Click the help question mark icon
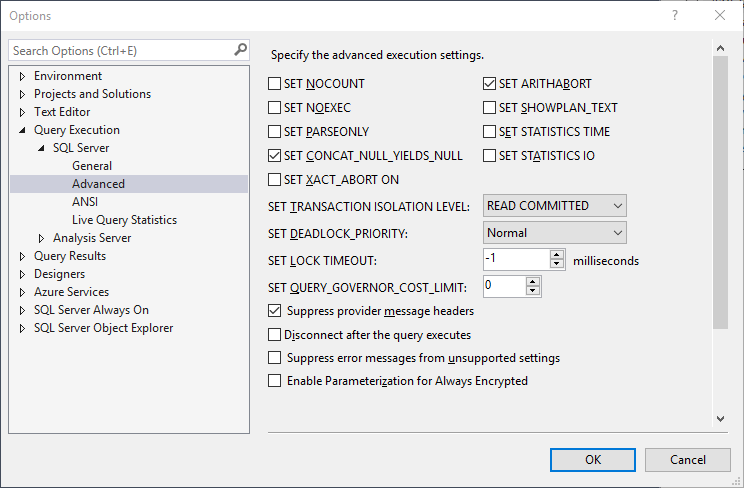 [675, 16]
